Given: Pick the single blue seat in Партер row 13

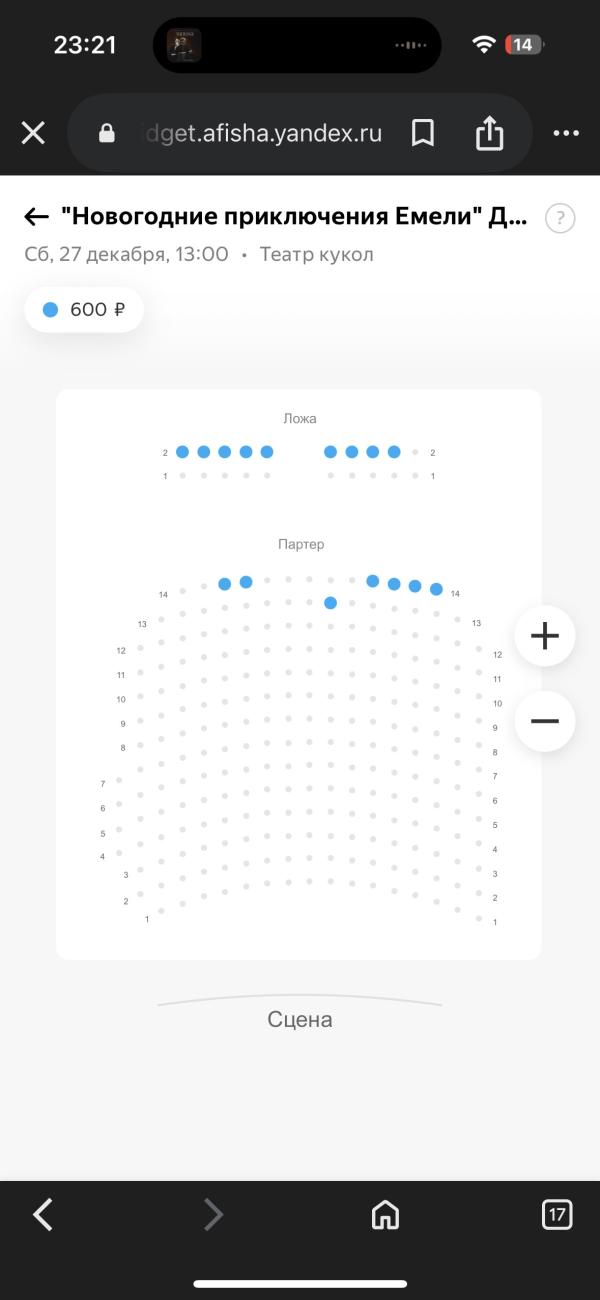Looking at the screenshot, I should click(330, 602).
